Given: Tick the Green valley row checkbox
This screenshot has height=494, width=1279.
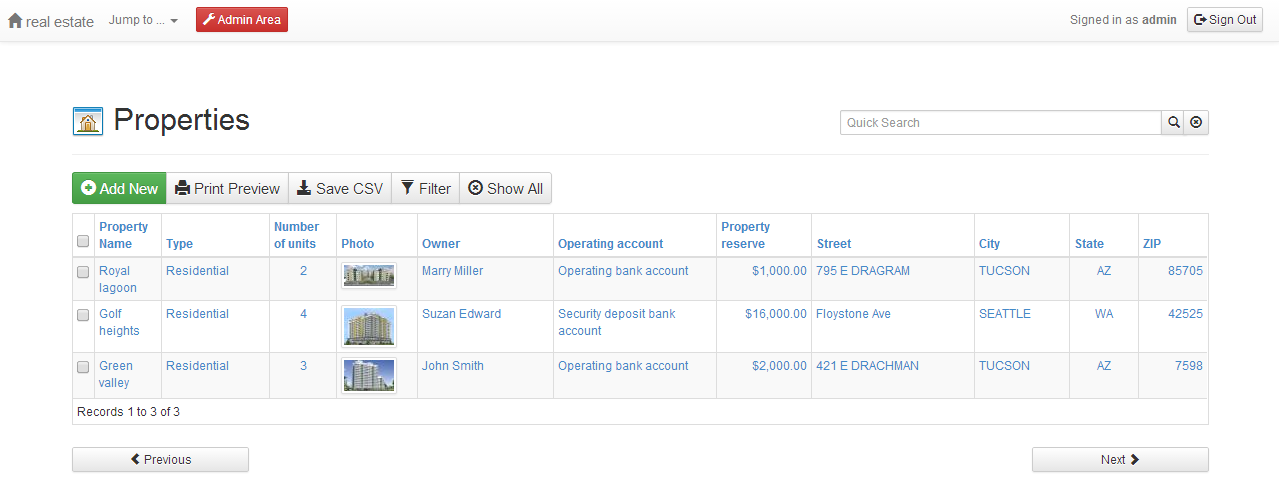Looking at the screenshot, I should point(83,367).
